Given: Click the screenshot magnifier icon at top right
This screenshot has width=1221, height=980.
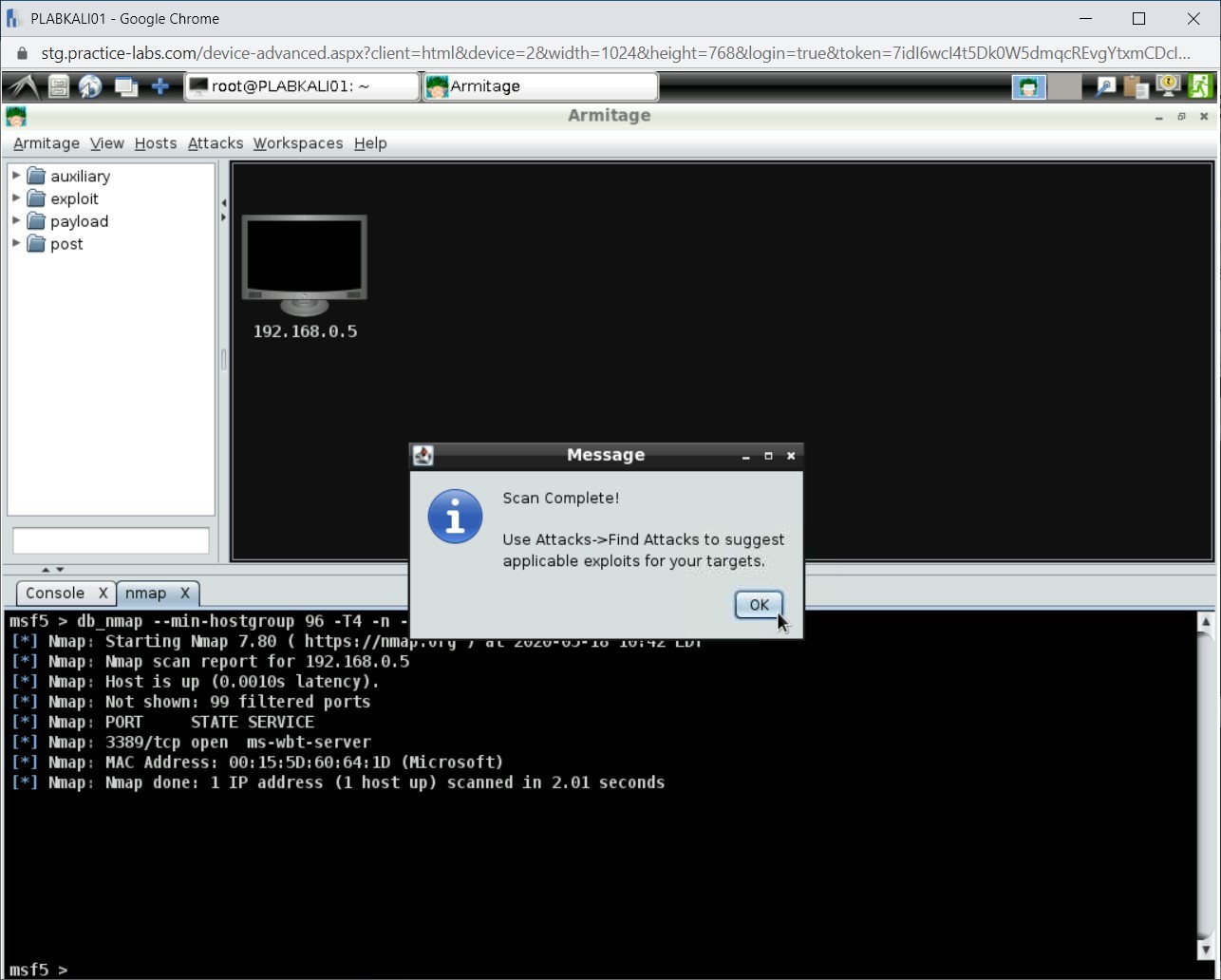Looking at the screenshot, I should tap(1104, 86).
